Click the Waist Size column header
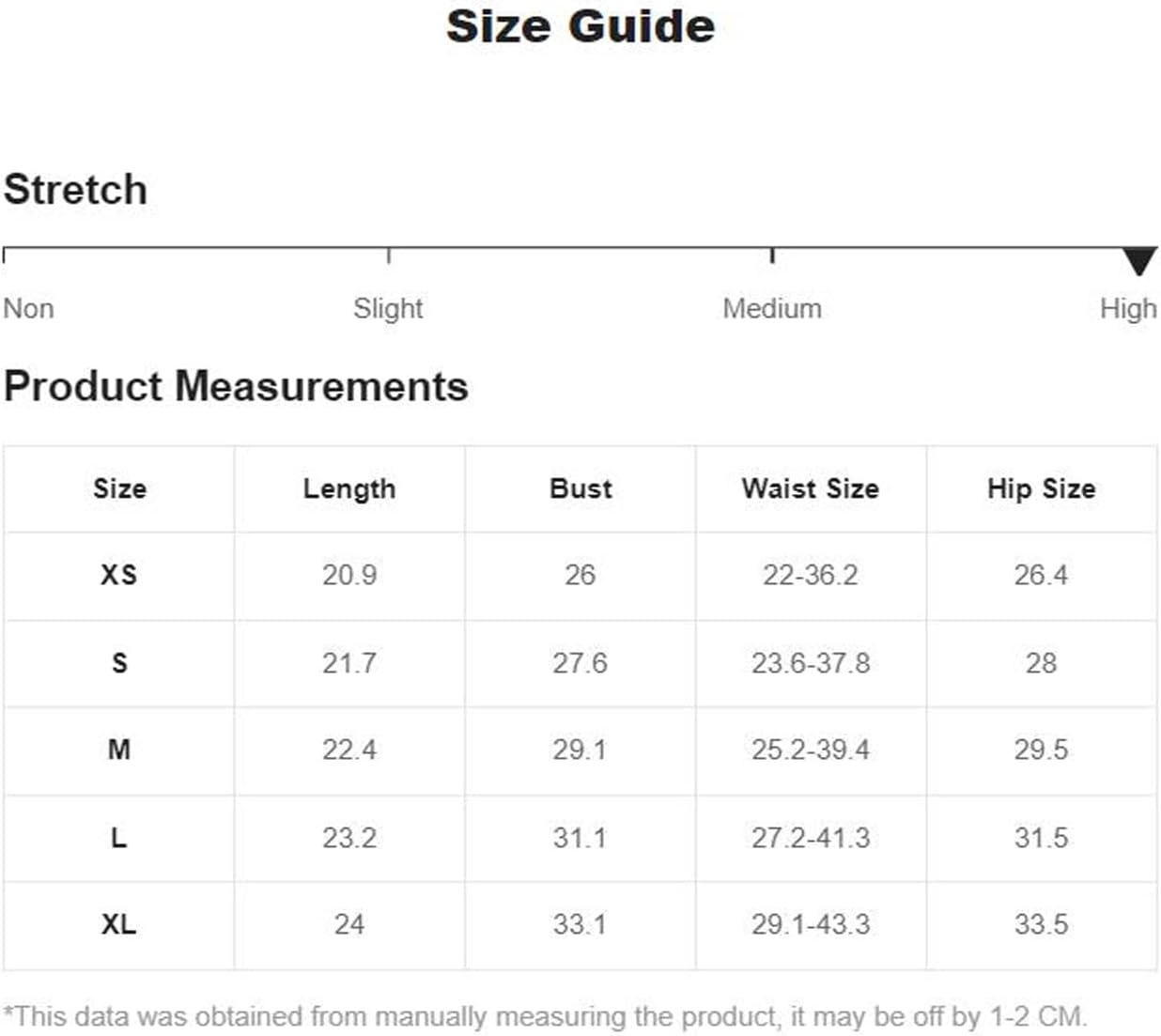This screenshot has height=1036, width=1161. tap(811, 488)
